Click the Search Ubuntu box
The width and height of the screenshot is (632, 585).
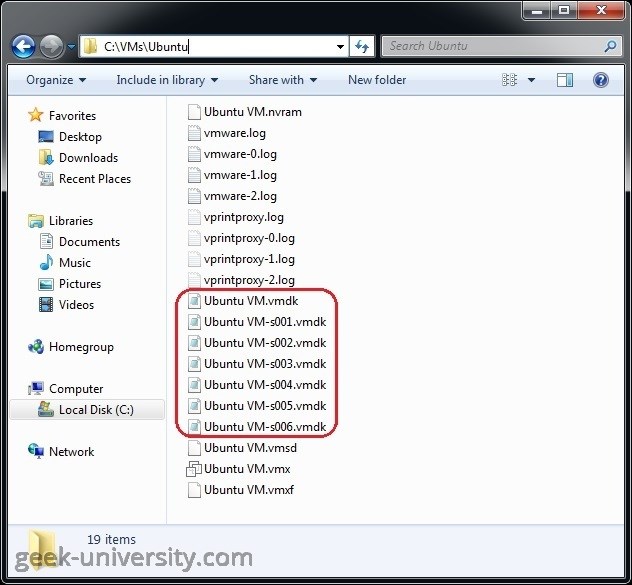pyautogui.click(x=501, y=46)
